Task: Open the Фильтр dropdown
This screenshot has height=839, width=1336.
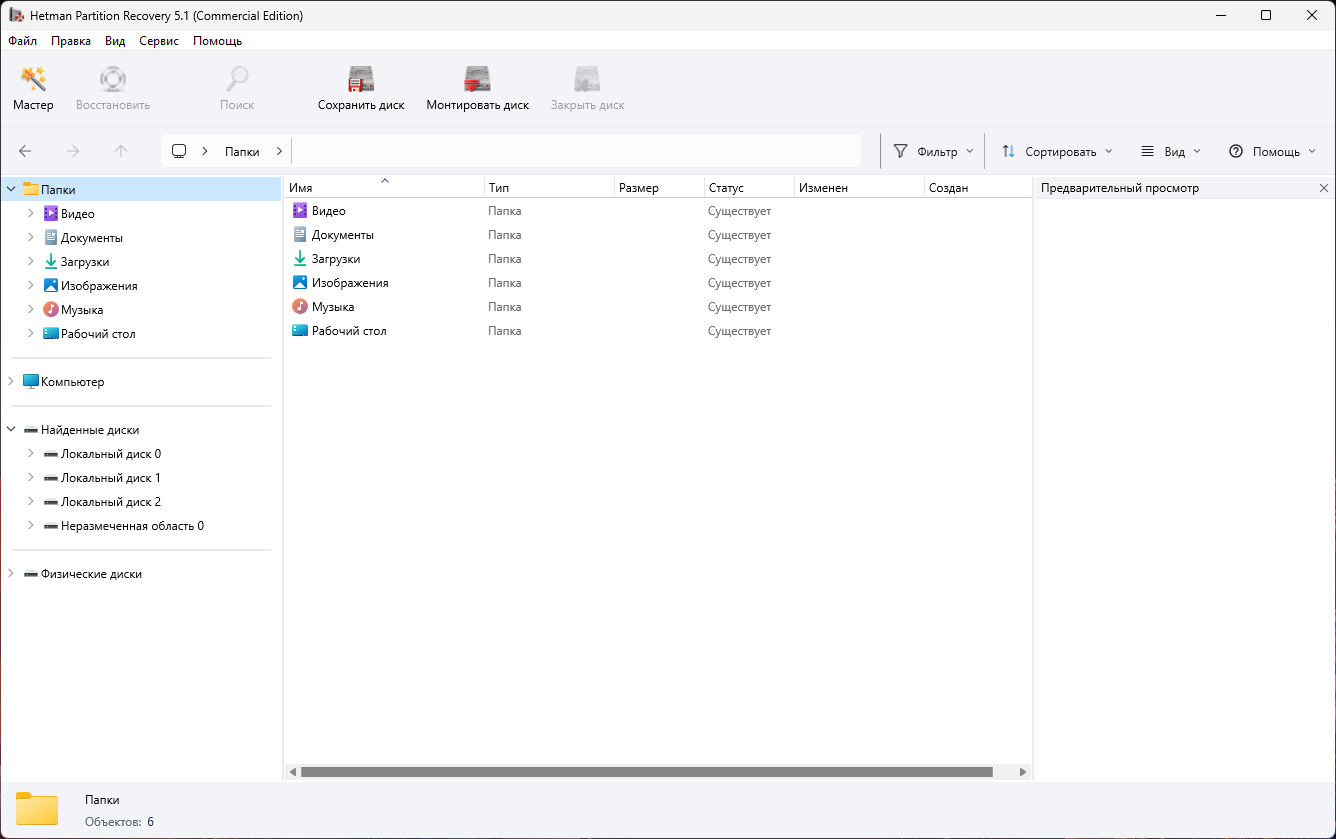Action: (933, 152)
